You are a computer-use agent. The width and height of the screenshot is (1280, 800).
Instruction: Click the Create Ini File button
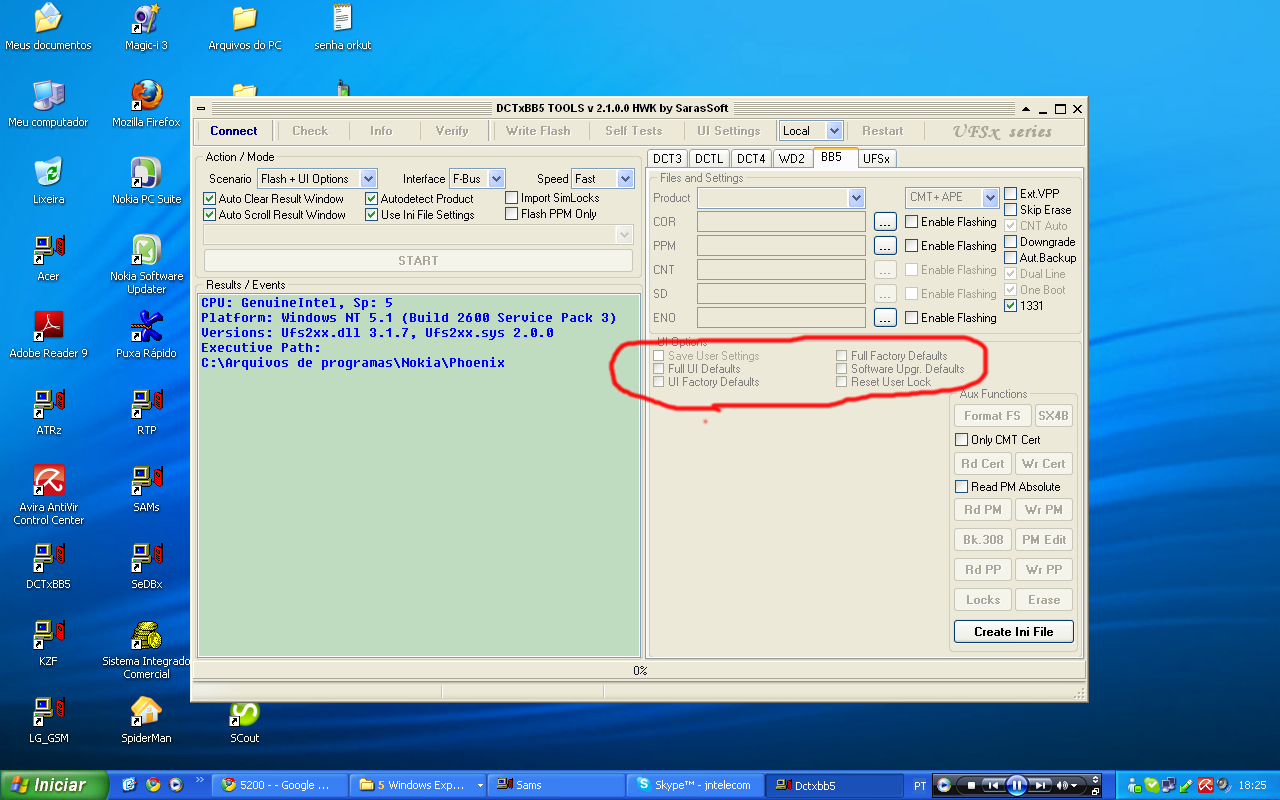pyautogui.click(x=1014, y=632)
